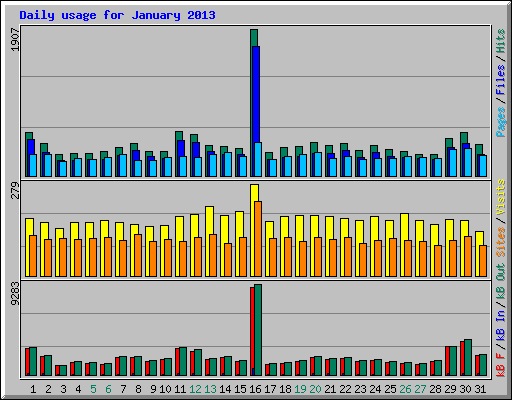Screen dimensions: 512x400
Task: Select day label 16 on the x-axis
Action: coord(255,389)
